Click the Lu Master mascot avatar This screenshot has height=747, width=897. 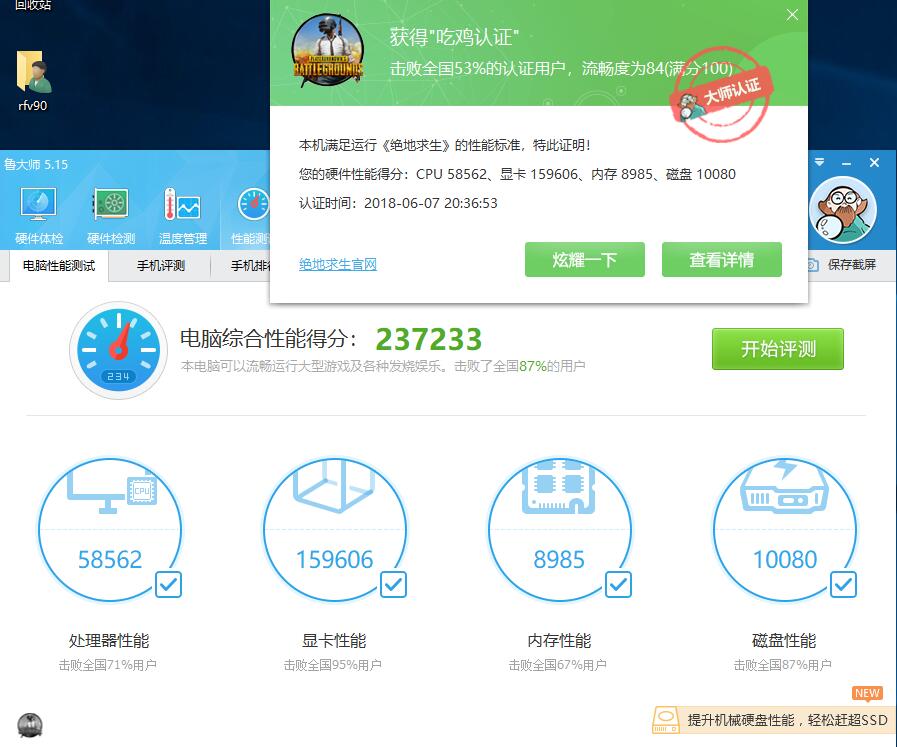click(842, 210)
